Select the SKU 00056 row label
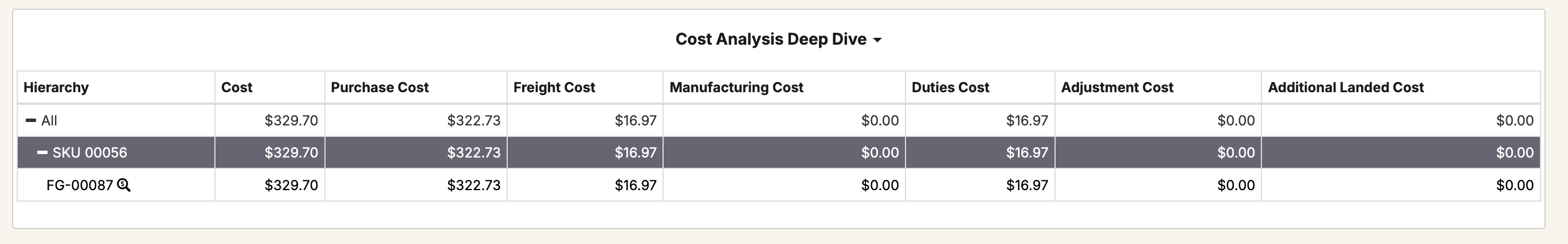Image resolution: width=1568 pixels, height=244 pixels. coord(89,153)
